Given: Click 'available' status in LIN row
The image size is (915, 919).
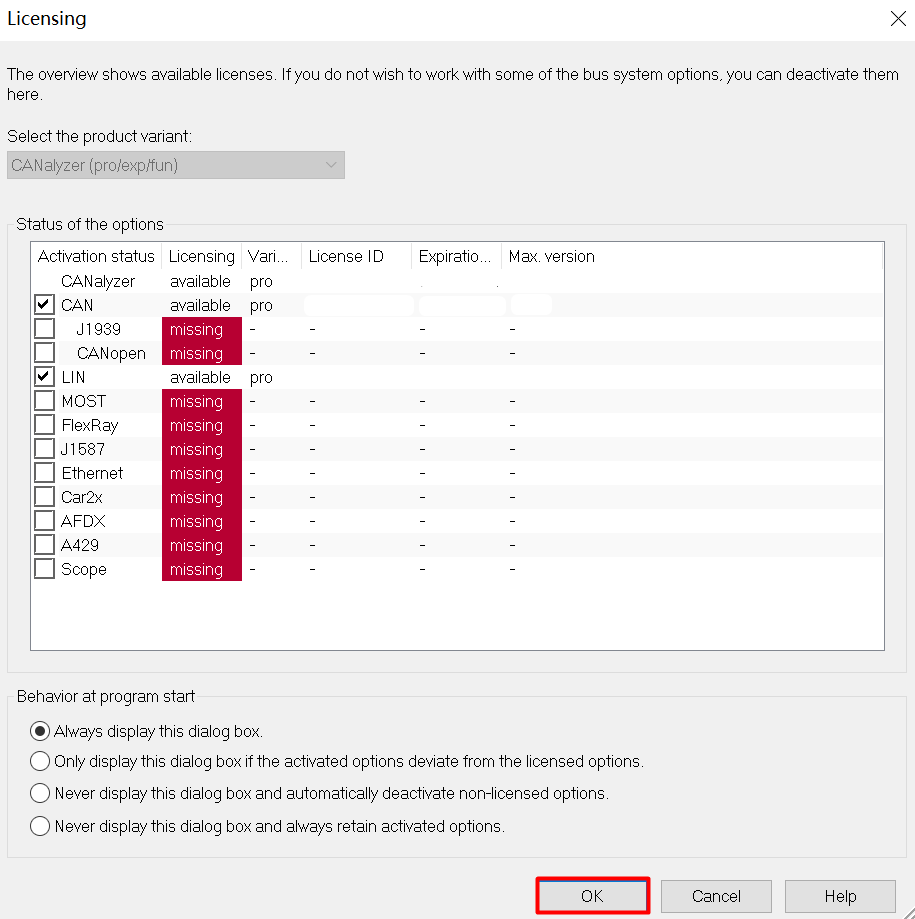Looking at the screenshot, I should pyautogui.click(x=200, y=377).
